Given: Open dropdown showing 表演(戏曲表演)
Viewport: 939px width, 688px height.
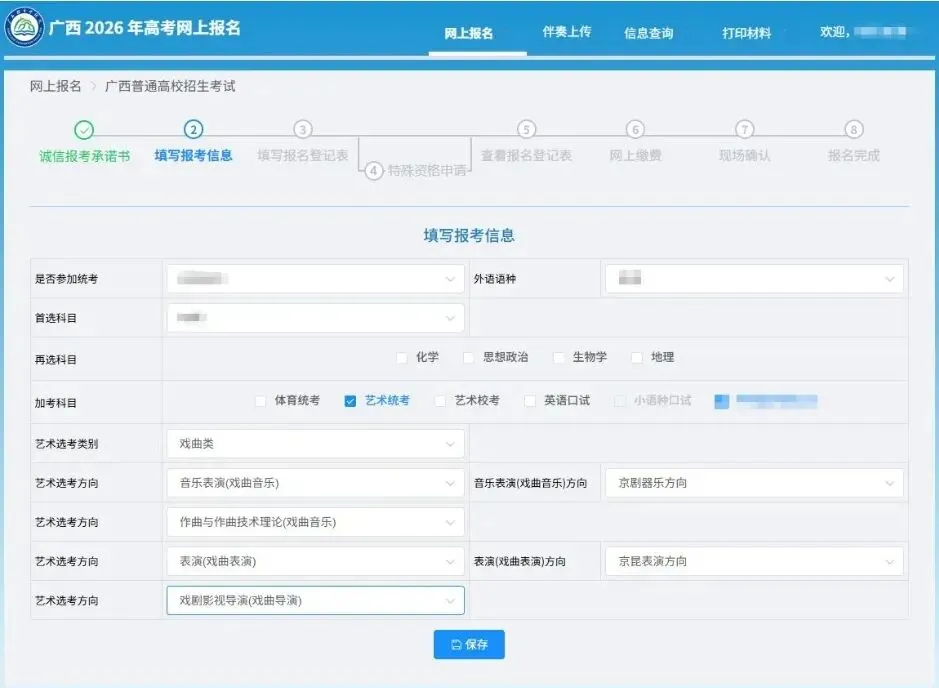Looking at the screenshot, I should pyautogui.click(x=316, y=561).
